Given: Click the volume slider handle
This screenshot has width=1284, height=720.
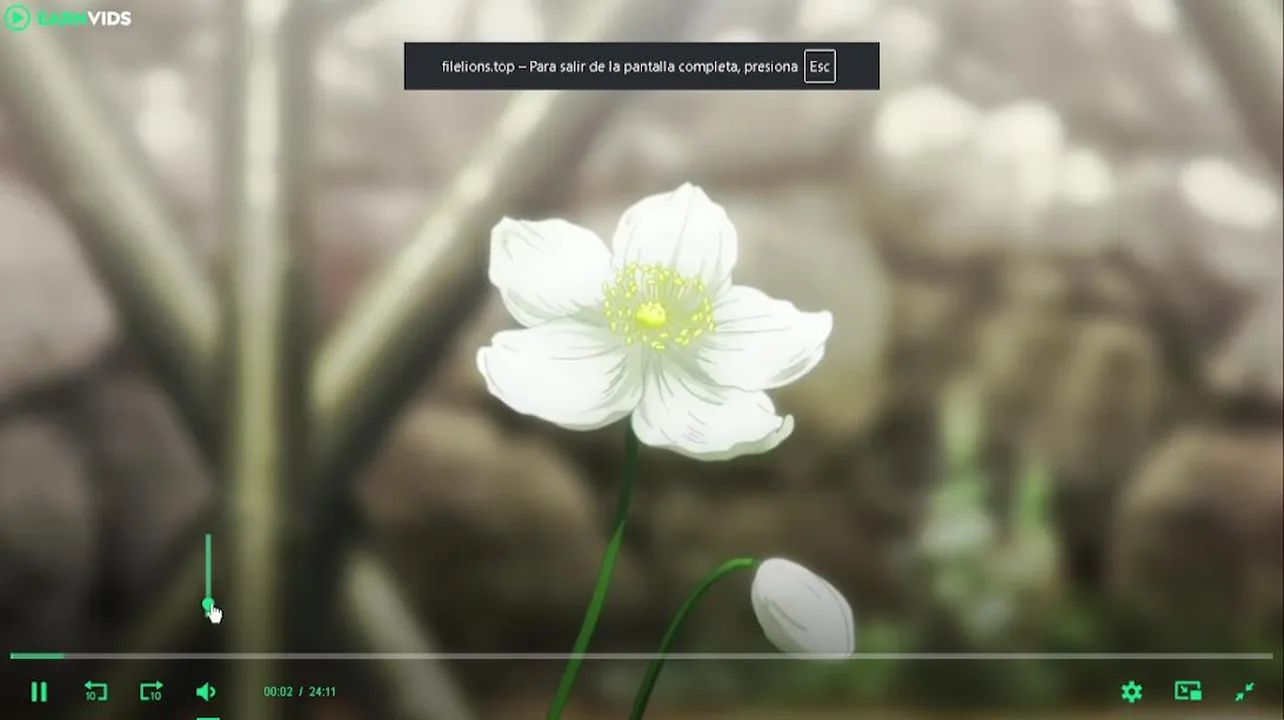Looking at the screenshot, I should pos(208,604).
